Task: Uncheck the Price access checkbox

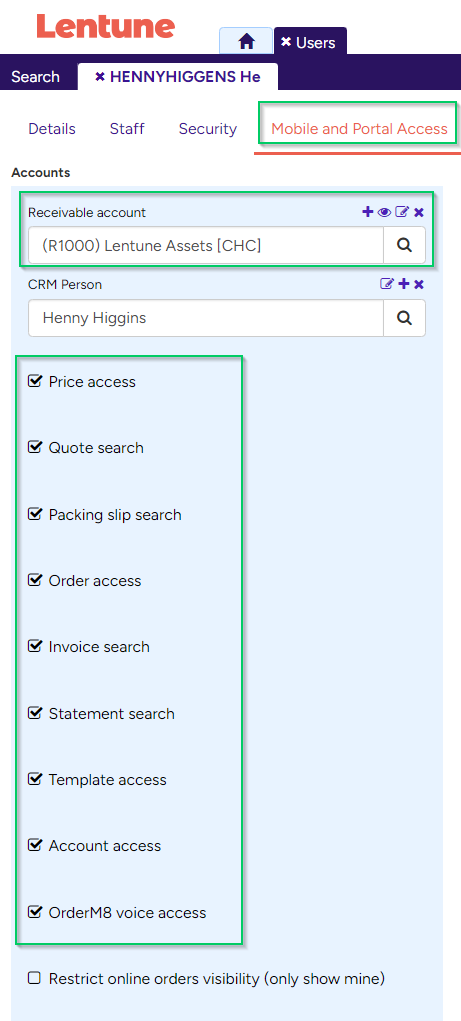Action: 35,381
